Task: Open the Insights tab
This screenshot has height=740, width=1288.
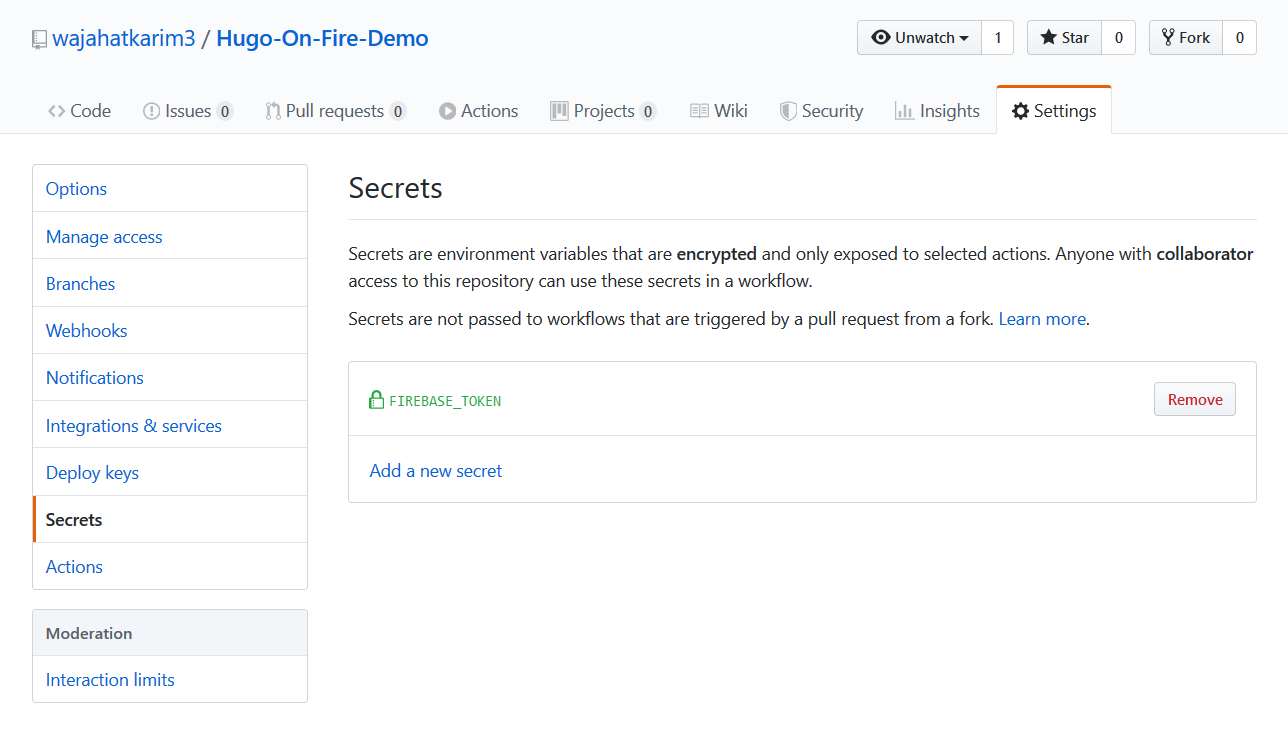Action: (x=937, y=111)
